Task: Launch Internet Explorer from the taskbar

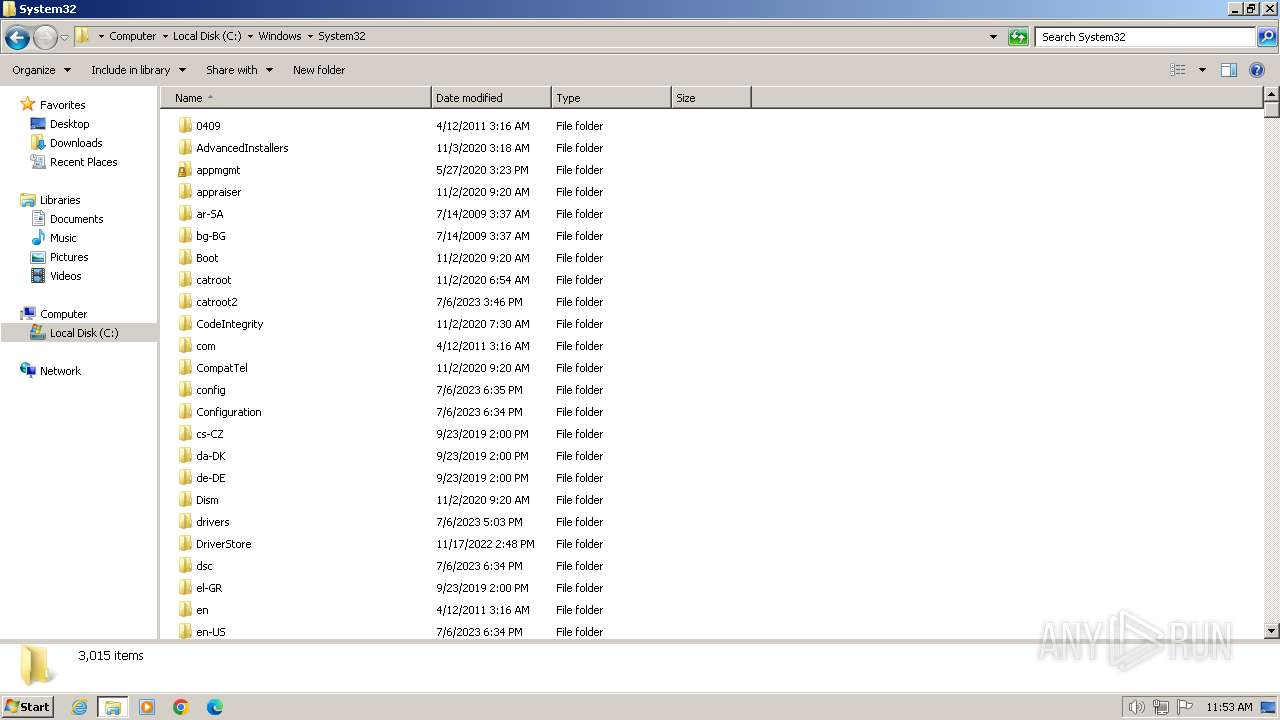Action: (x=79, y=707)
